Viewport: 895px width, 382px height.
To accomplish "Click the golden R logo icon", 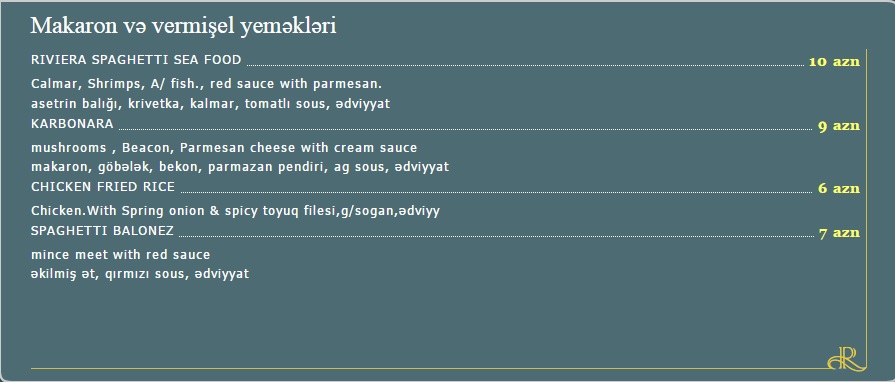I will coord(843,358).
